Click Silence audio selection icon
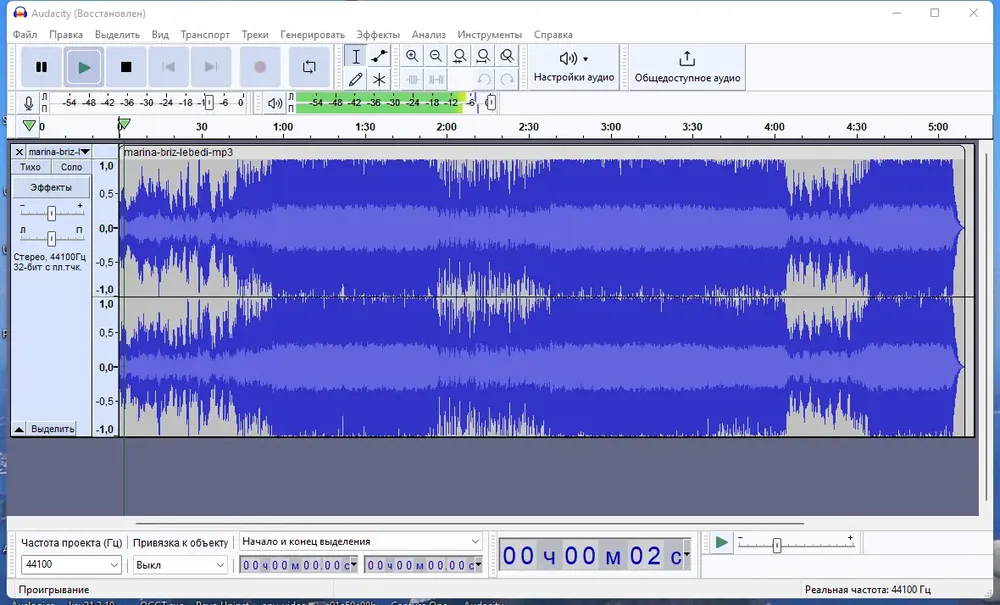The height and width of the screenshot is (605, 1000). [436, 80]
